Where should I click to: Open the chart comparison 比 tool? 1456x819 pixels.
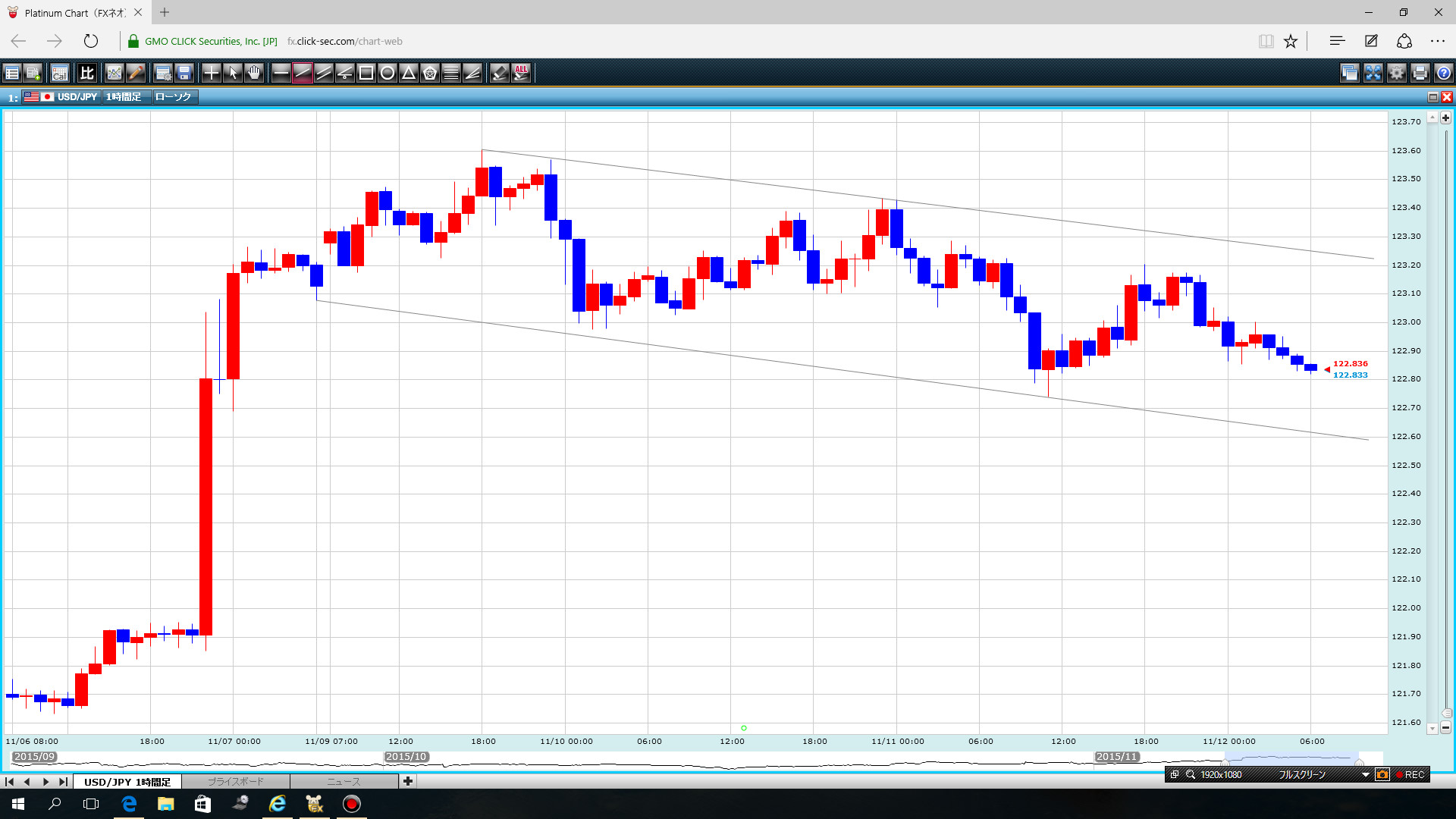click(86, 73)
